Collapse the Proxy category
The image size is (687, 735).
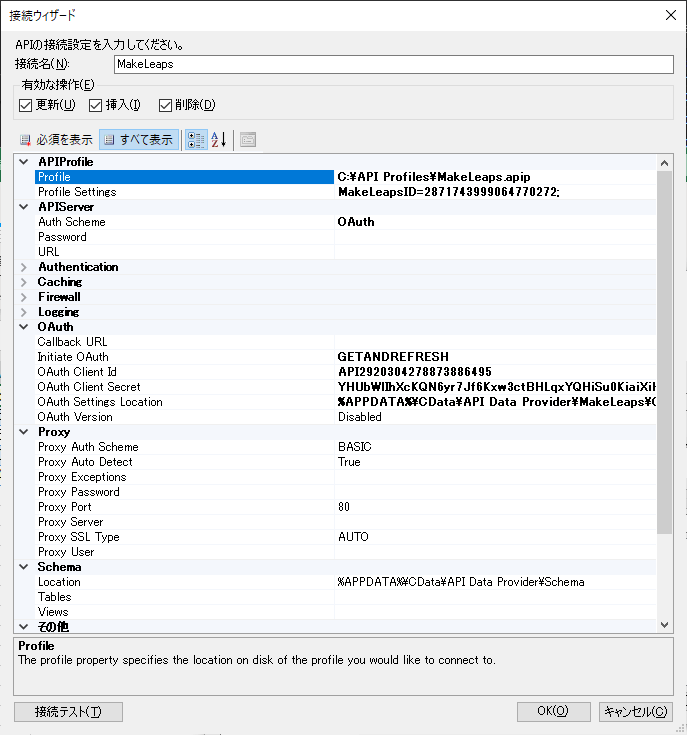pos(24,432)
